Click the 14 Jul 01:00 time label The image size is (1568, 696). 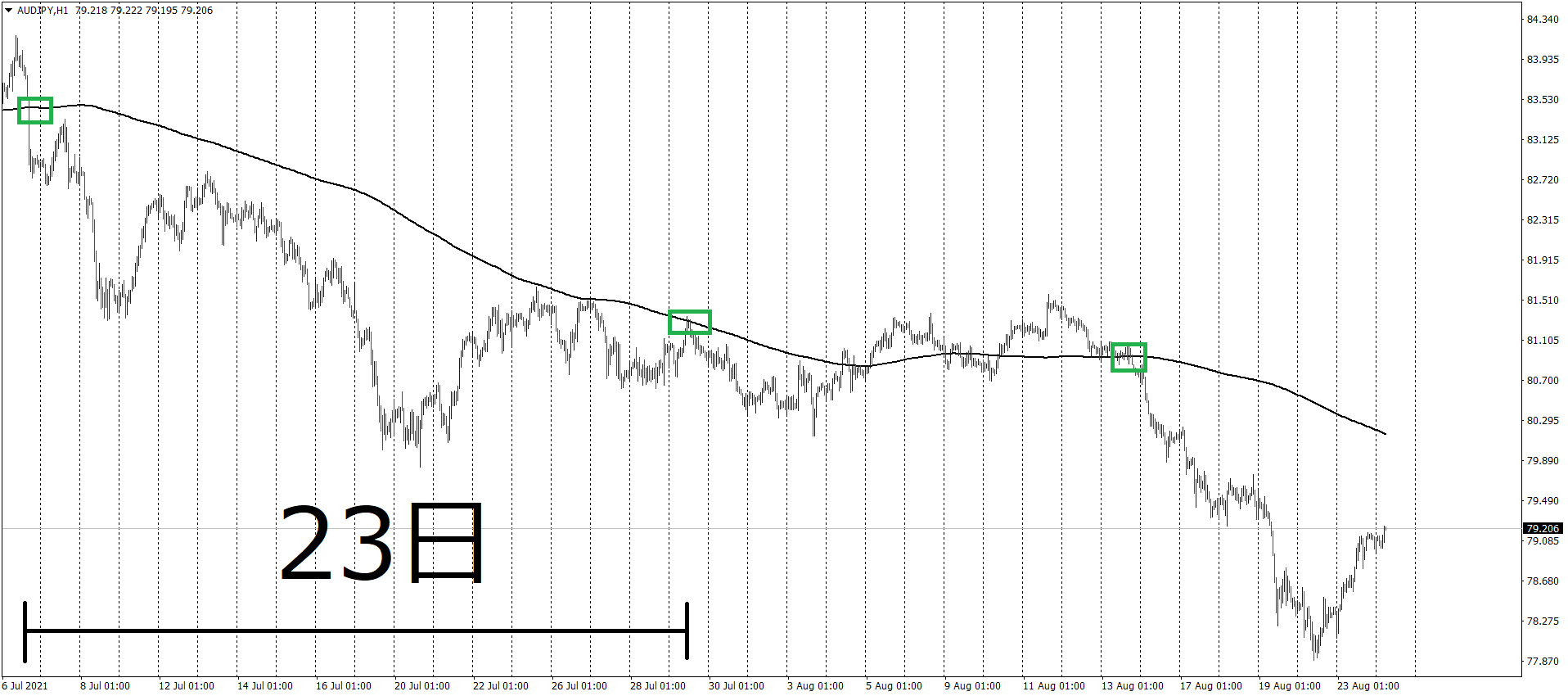pos(265,686)
